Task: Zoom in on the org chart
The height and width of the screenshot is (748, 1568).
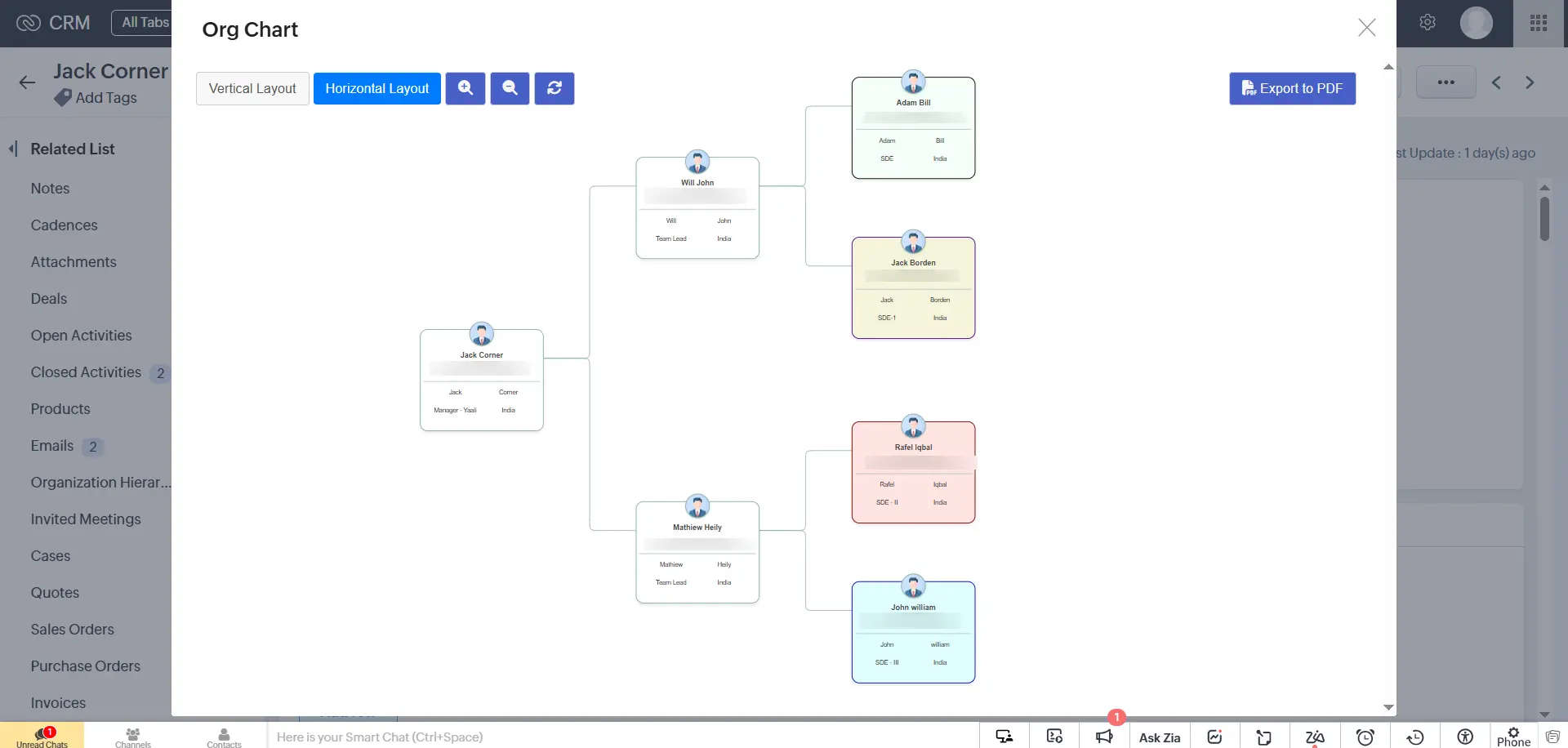Action: tap(465, 88)
